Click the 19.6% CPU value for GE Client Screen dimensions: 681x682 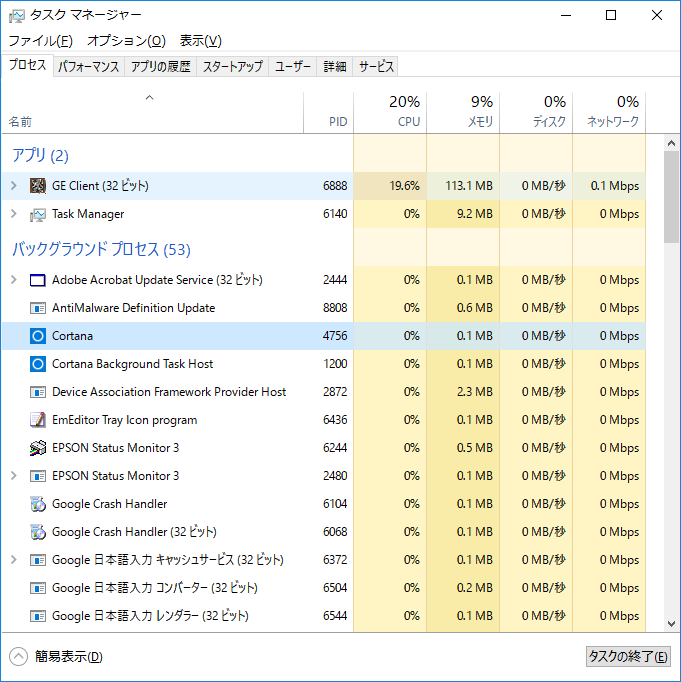[x=405, y=186]
